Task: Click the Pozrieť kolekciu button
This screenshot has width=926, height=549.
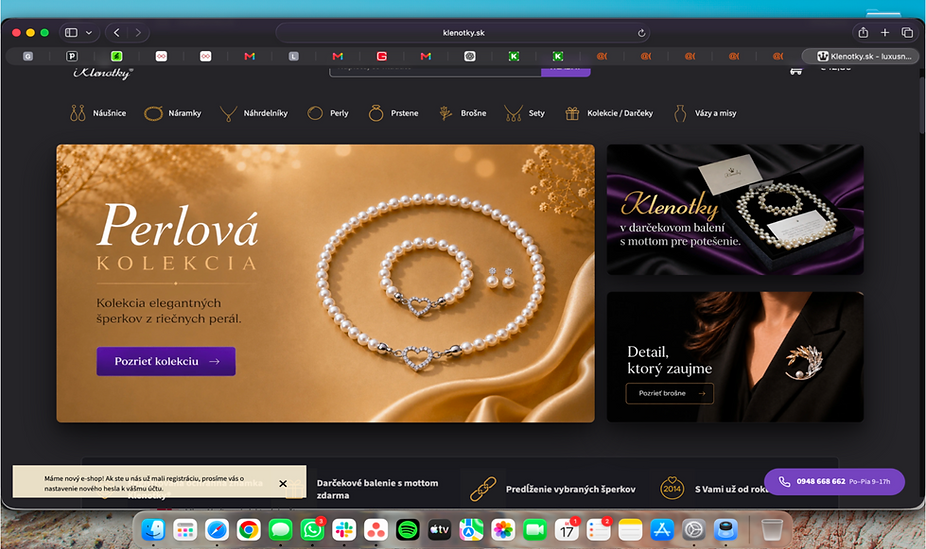Action: (166, 361)
